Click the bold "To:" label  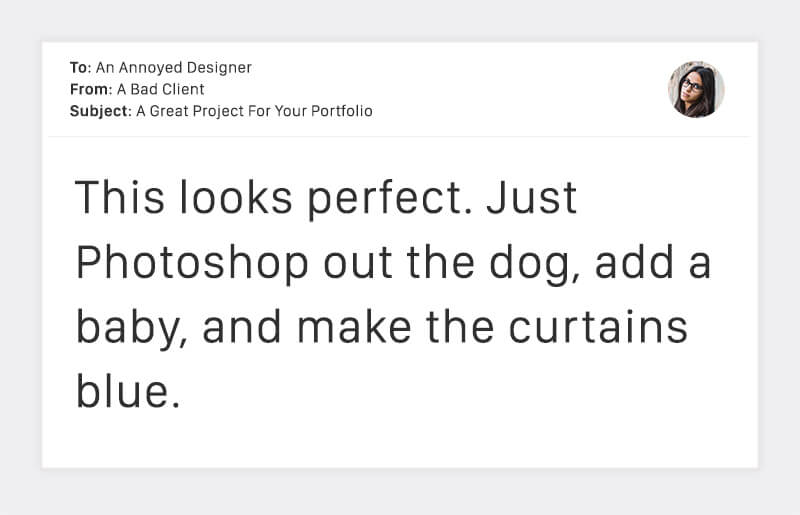[80, 68]
